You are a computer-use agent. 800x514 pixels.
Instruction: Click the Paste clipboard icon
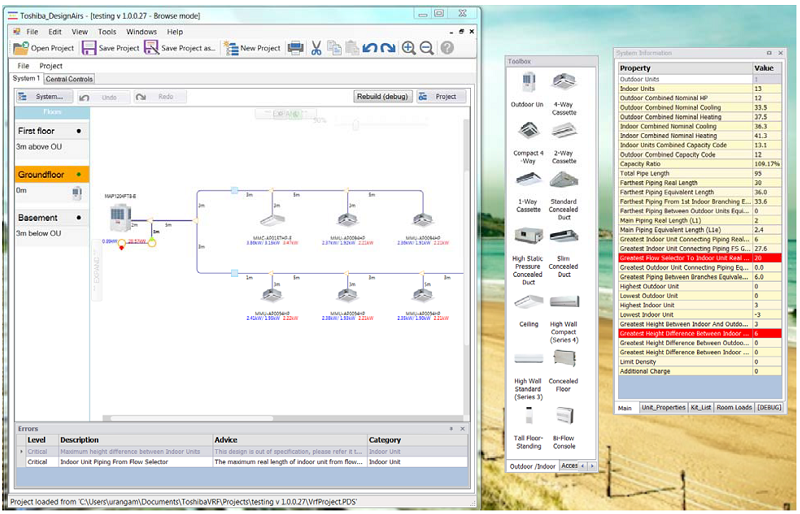[352, 48]
